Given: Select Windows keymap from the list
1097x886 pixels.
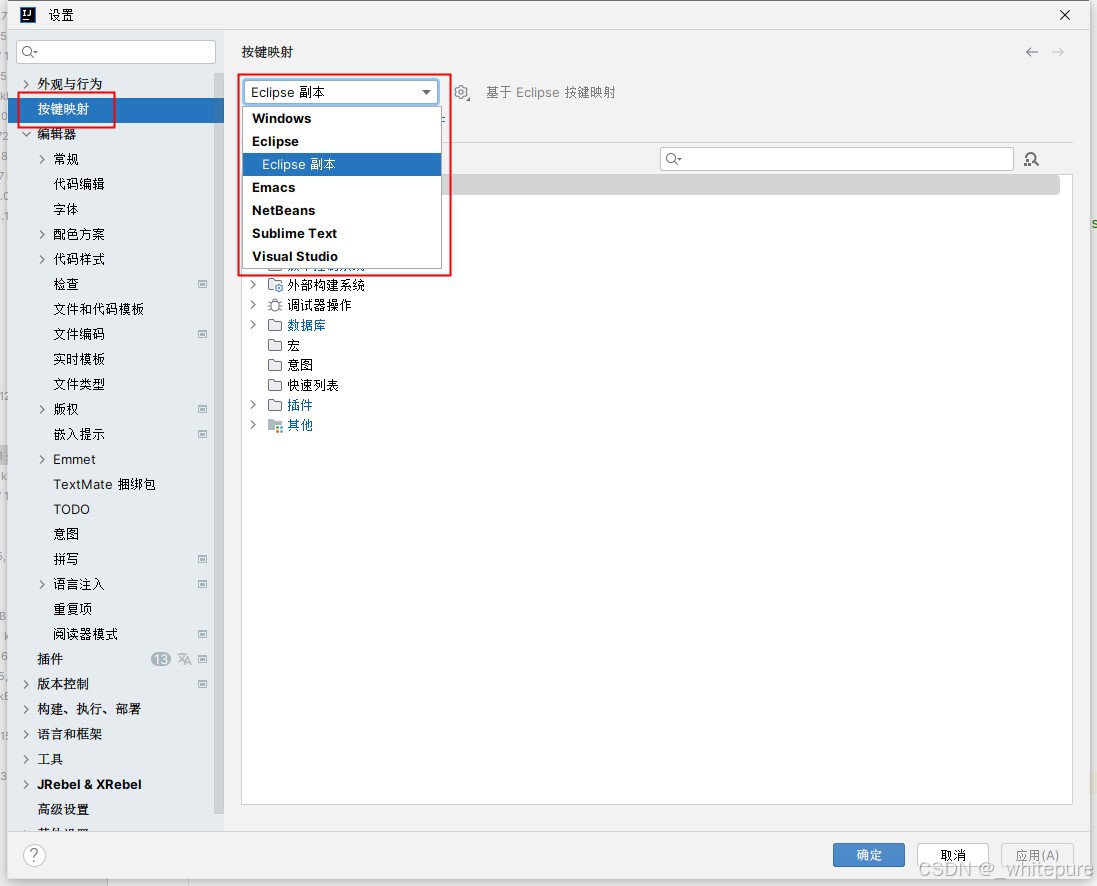Looking at the screenshot, I should coord(342,118).
